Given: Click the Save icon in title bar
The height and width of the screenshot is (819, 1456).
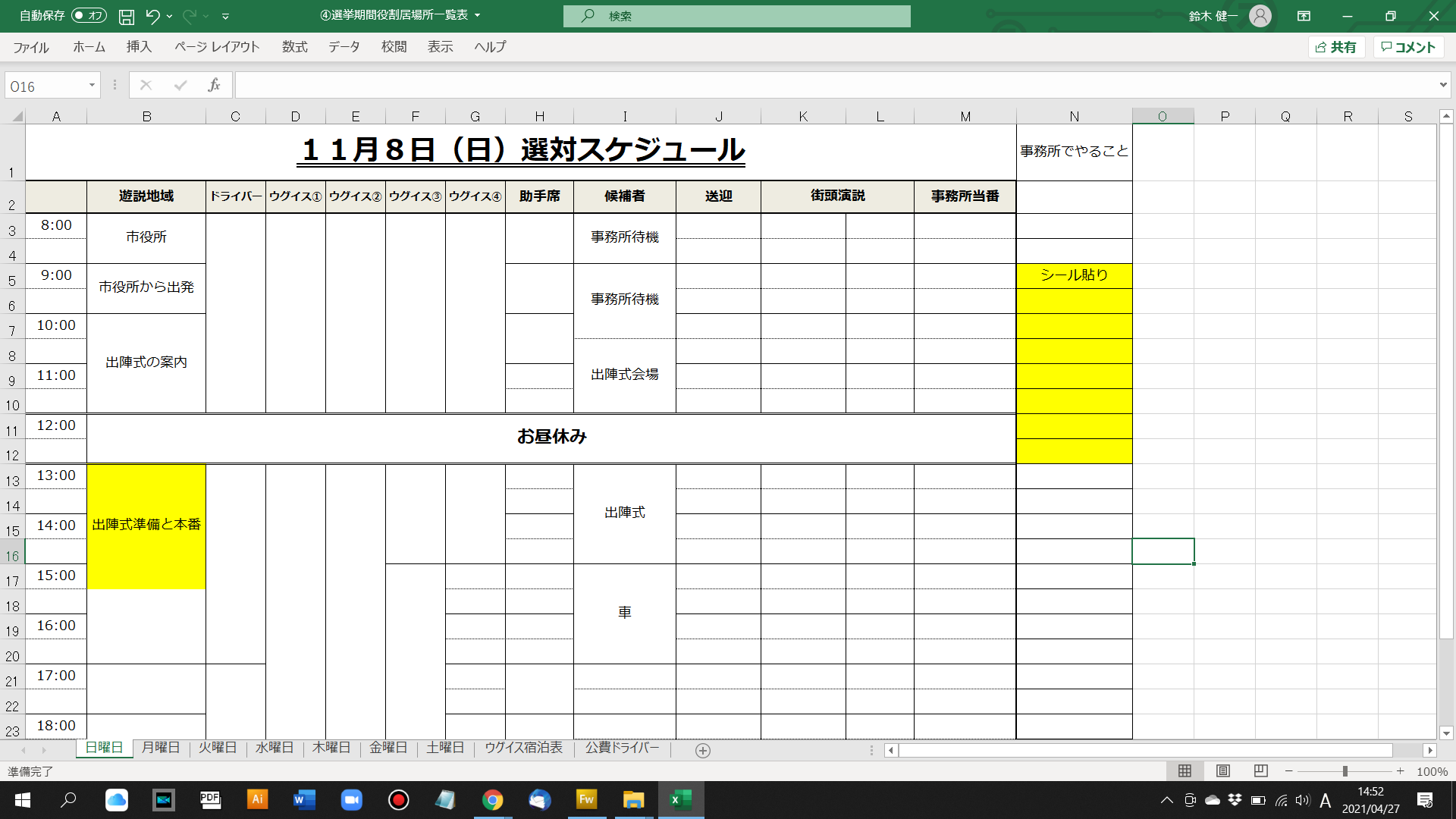Looking at the screenshot, I should click(x=127, y=16).
